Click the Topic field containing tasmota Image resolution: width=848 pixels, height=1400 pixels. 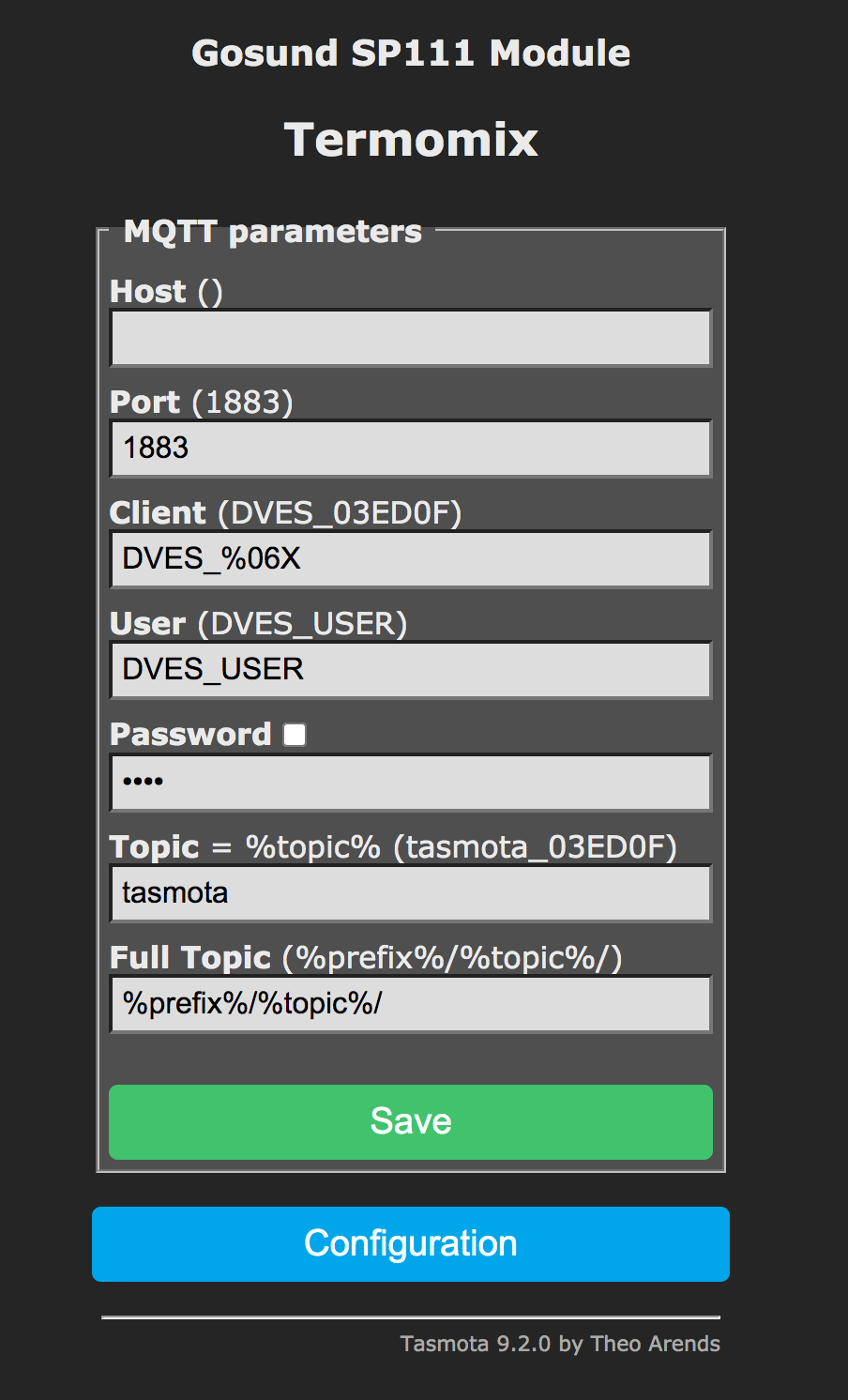tap(411, 893)
